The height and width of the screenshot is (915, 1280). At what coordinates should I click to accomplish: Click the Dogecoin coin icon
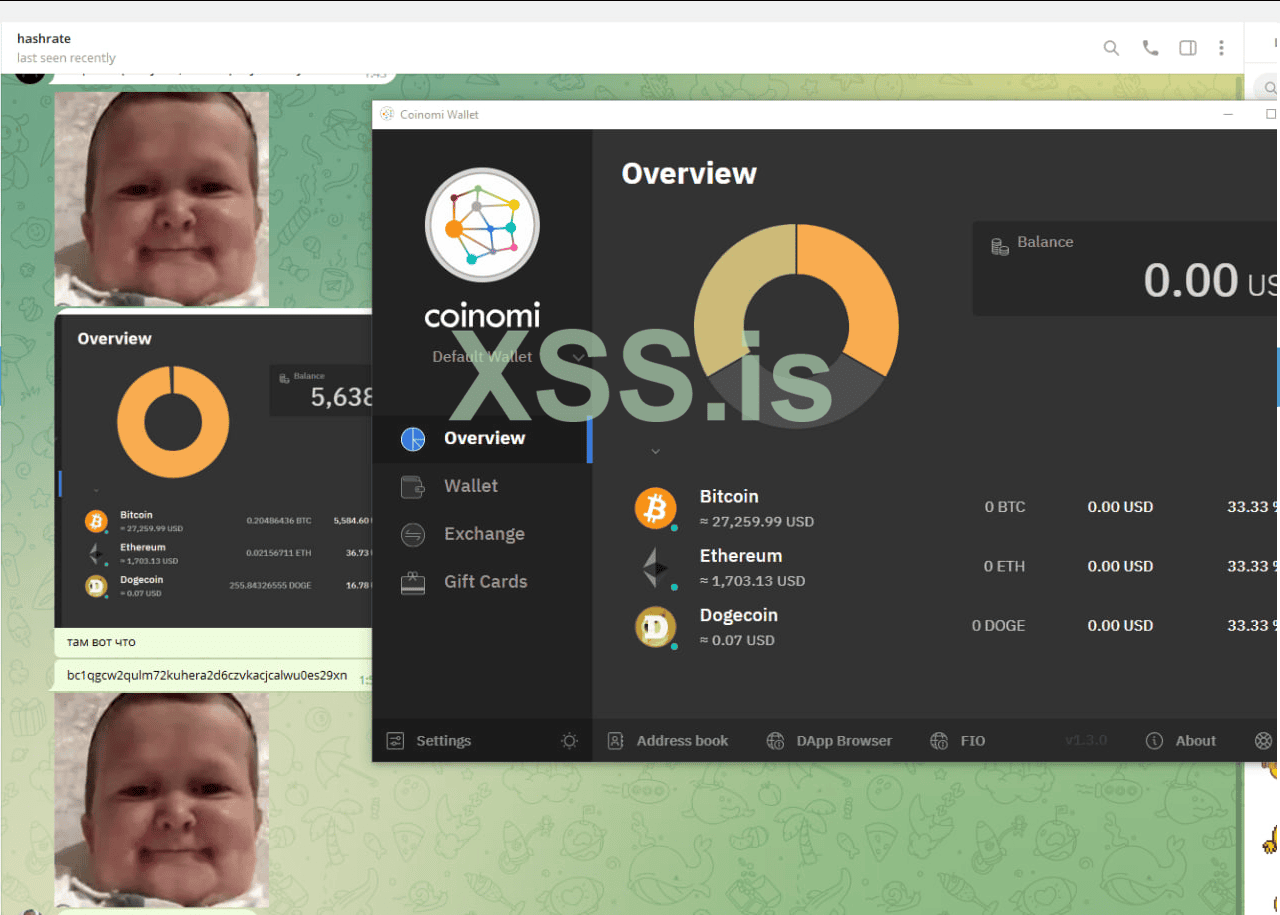(655, 627)
